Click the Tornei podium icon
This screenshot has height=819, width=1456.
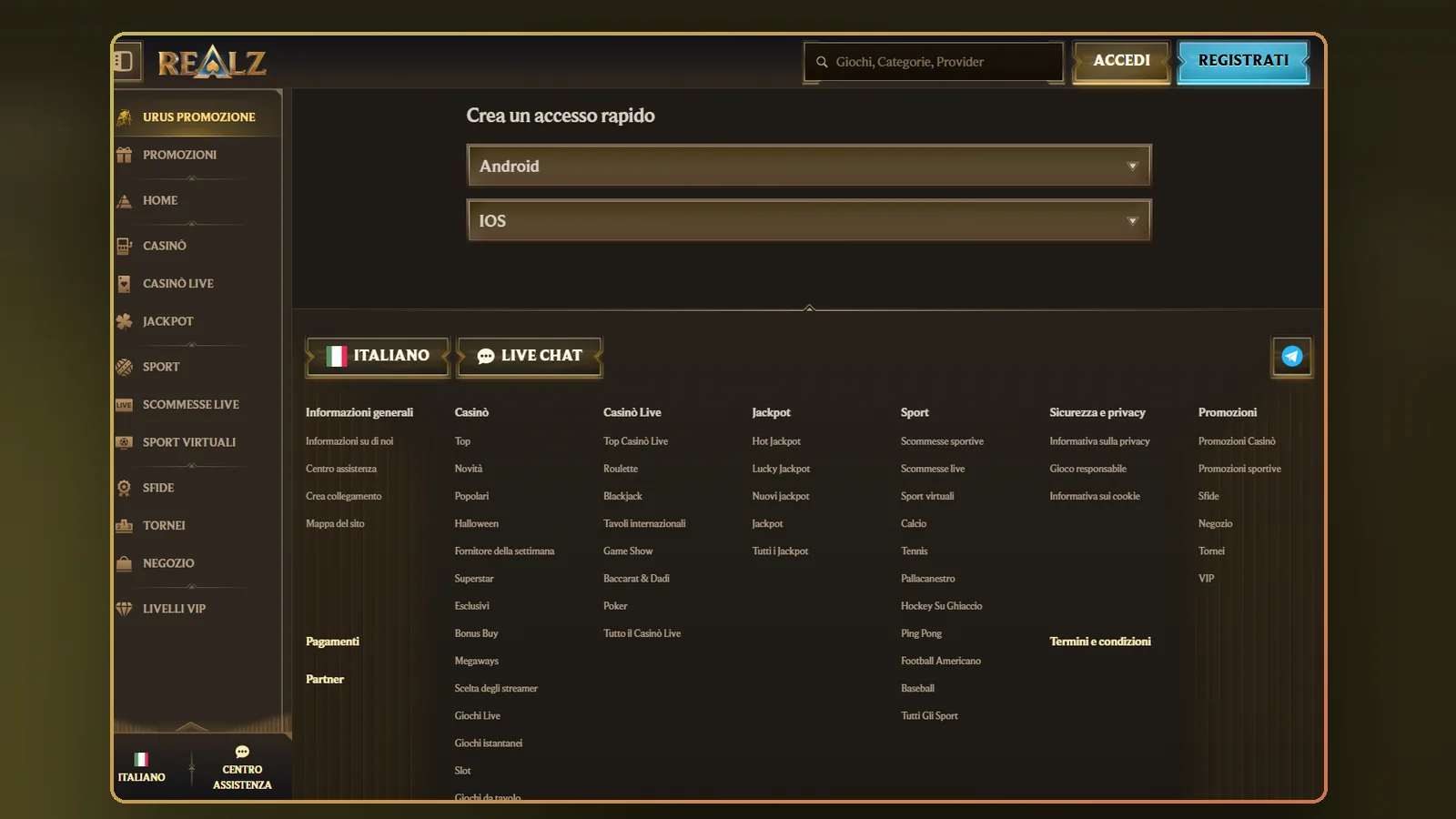125,526
